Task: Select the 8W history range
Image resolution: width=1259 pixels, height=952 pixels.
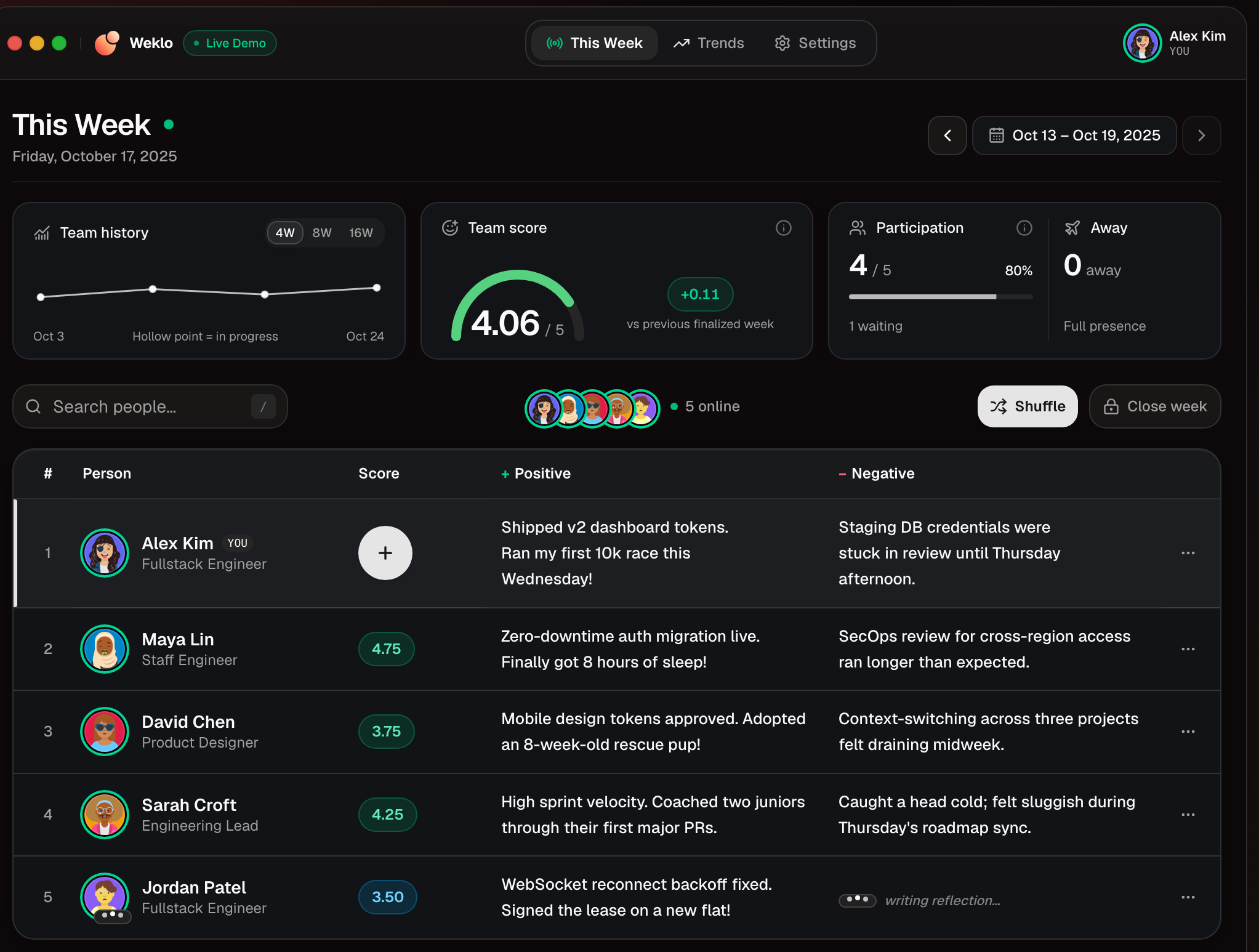Action: point(322,233)
